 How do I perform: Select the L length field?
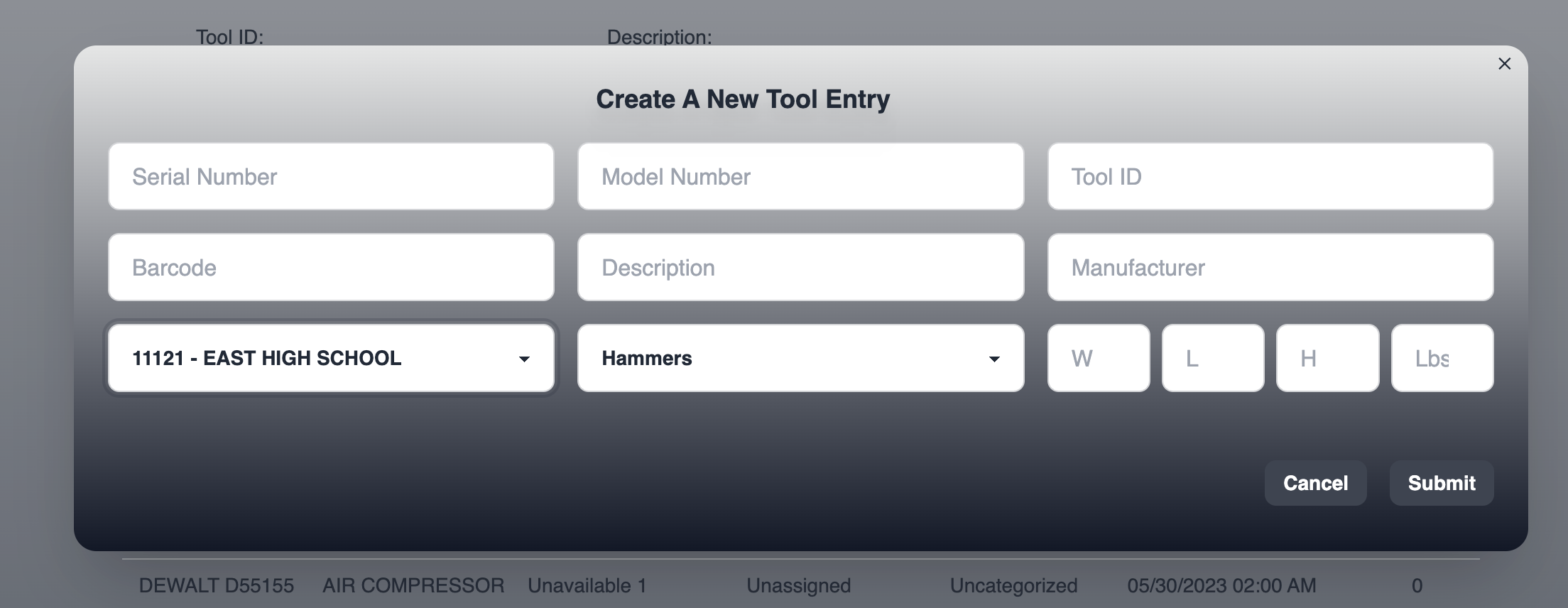click(1212, 359)
